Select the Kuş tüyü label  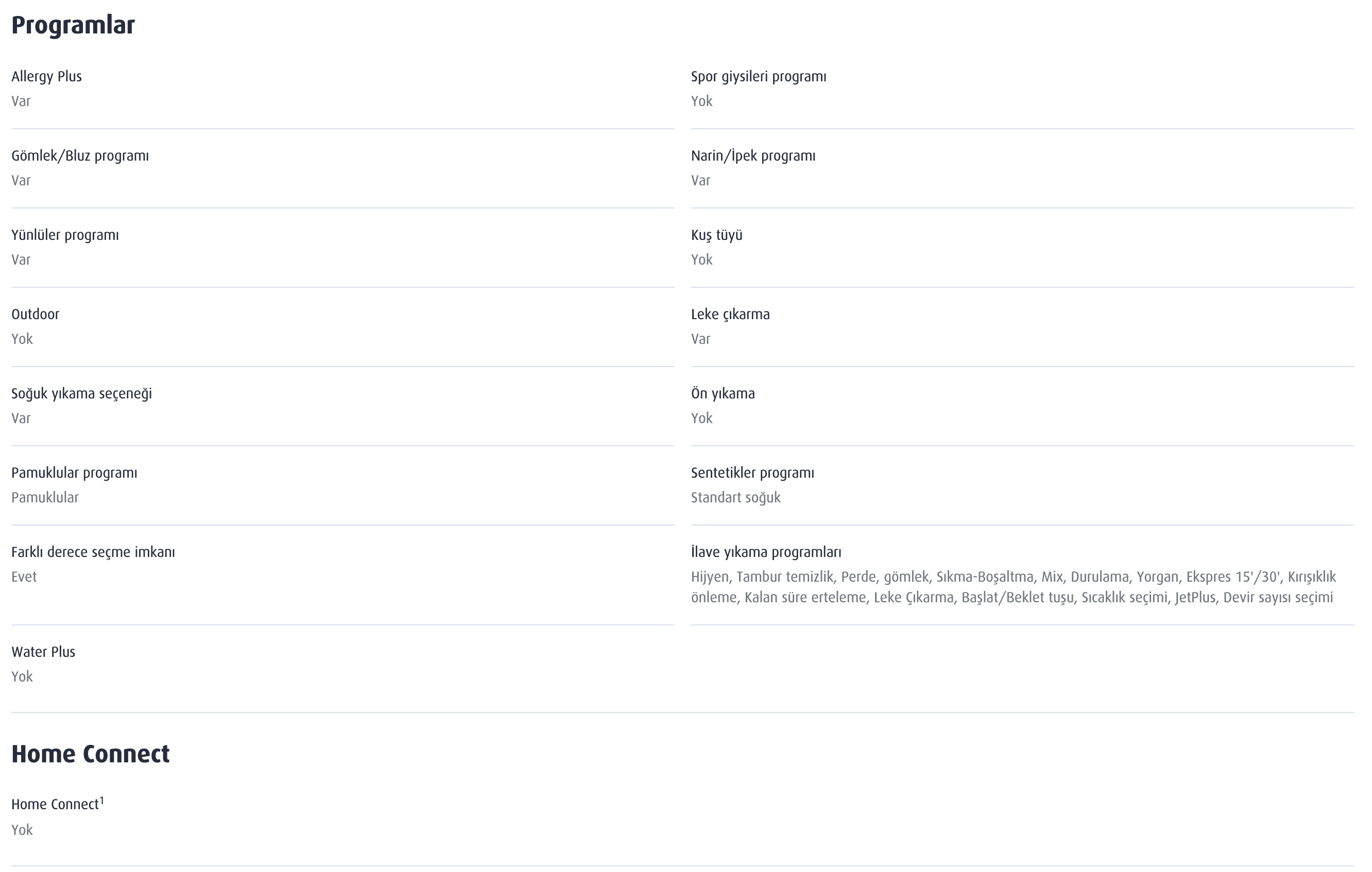pos(716,235)
